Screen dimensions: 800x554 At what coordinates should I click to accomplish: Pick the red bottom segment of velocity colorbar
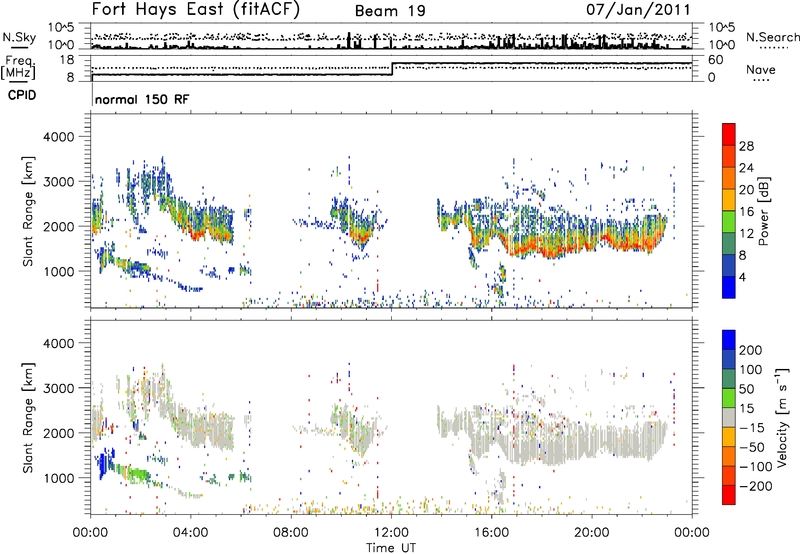tap(729, 495)
